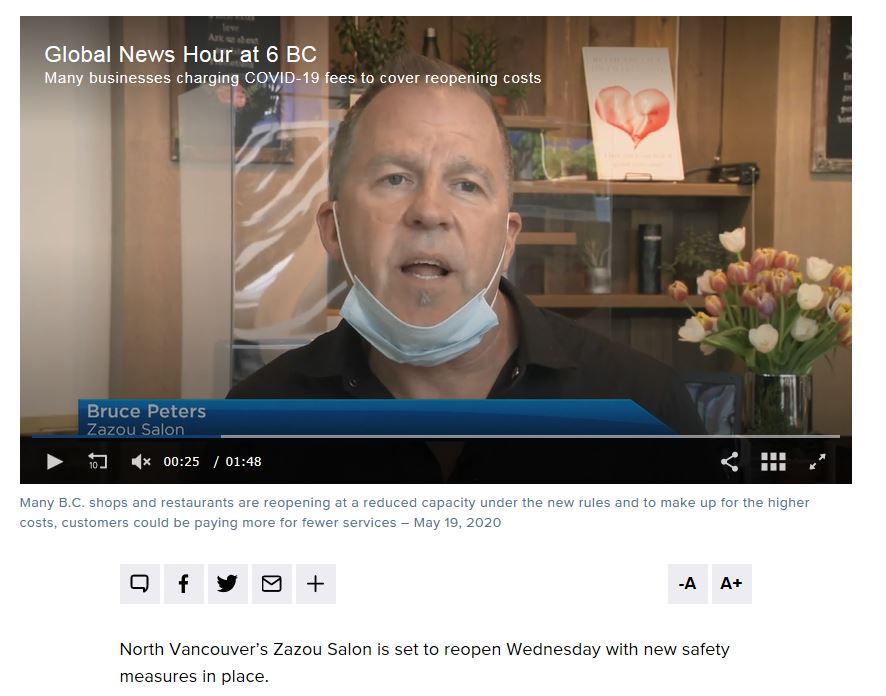Decrease article font size -A
886x696 pixels.
coord(687,583)
